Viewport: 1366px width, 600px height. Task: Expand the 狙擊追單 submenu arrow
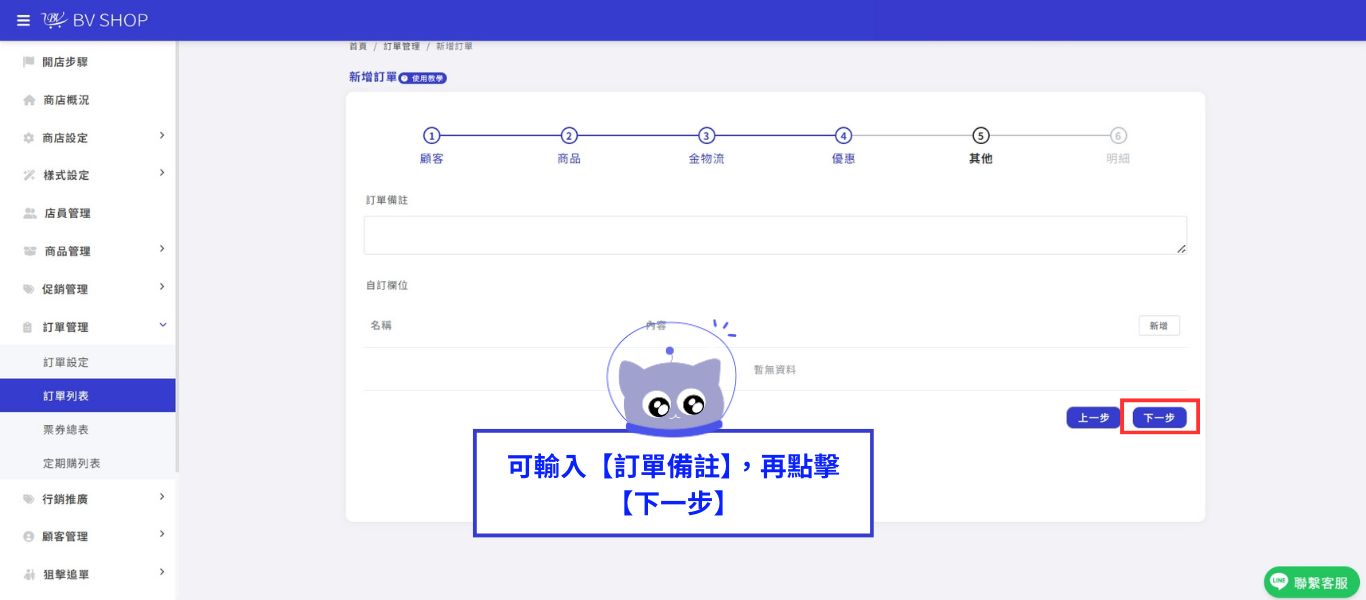162,572
